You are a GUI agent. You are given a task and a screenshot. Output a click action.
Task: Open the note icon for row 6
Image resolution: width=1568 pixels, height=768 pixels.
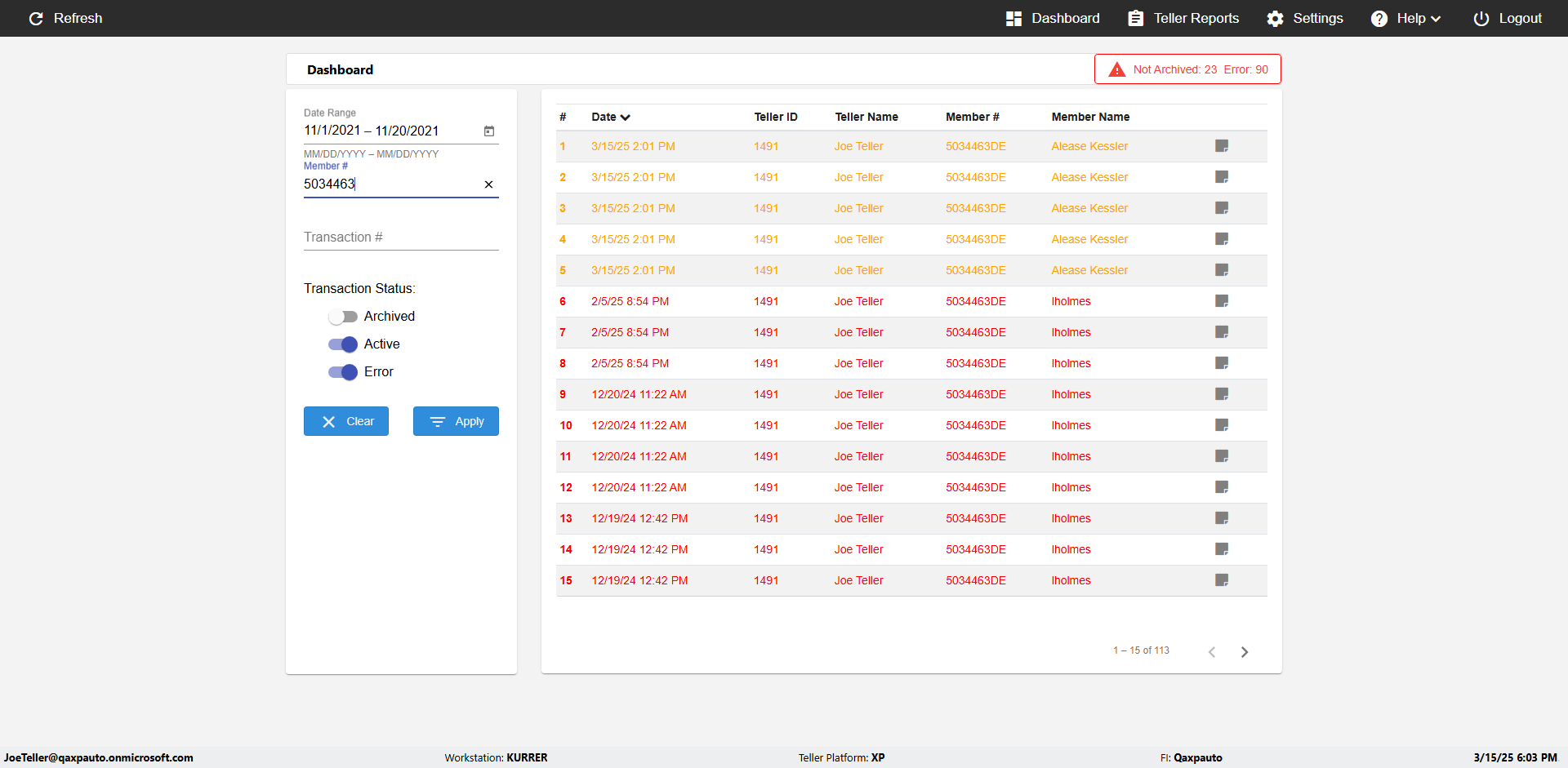pyautogui.click(x=1222, y=301)
